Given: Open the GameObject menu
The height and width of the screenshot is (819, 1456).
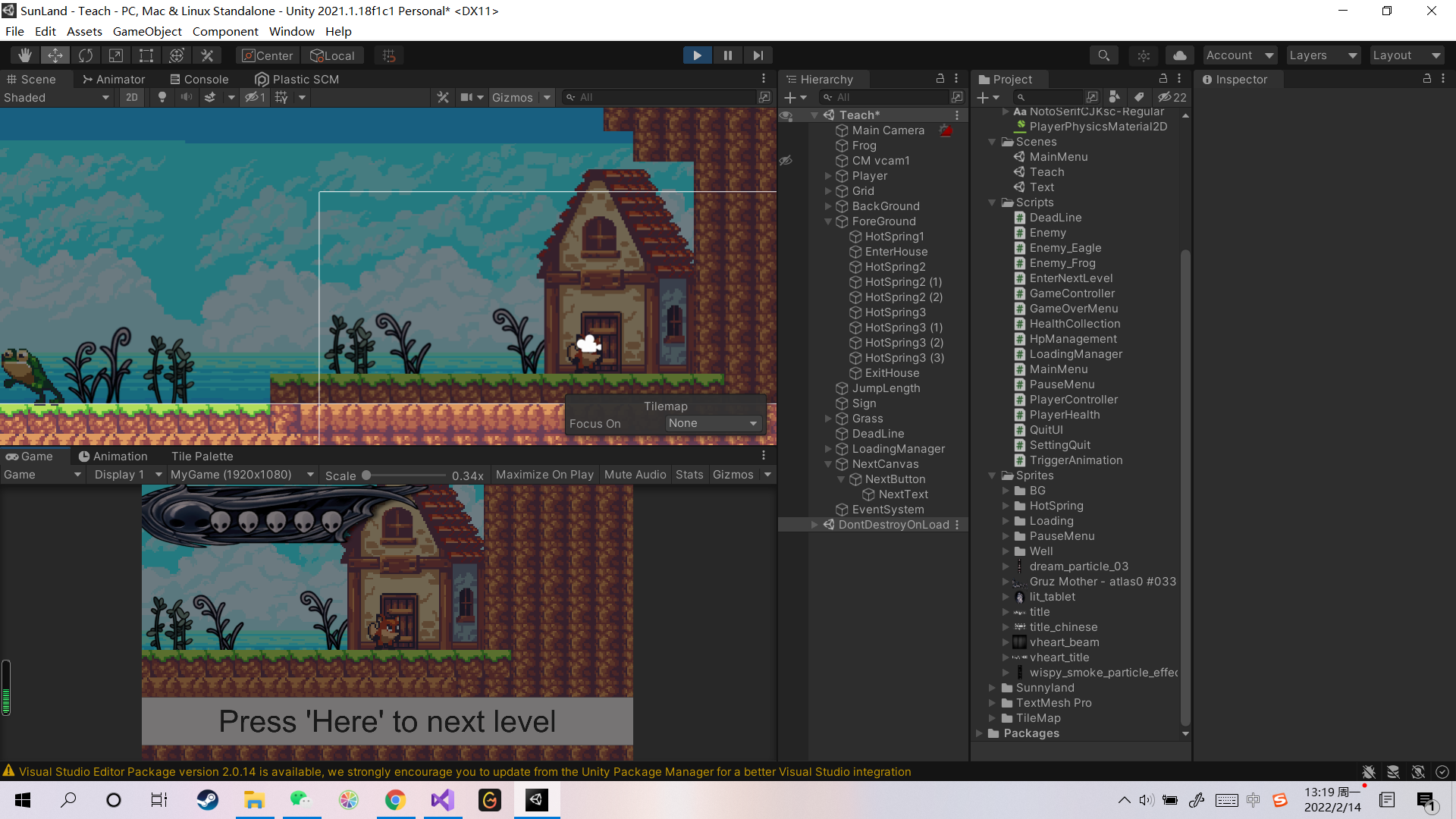Looking at the screenshot, I should point(147,31).
